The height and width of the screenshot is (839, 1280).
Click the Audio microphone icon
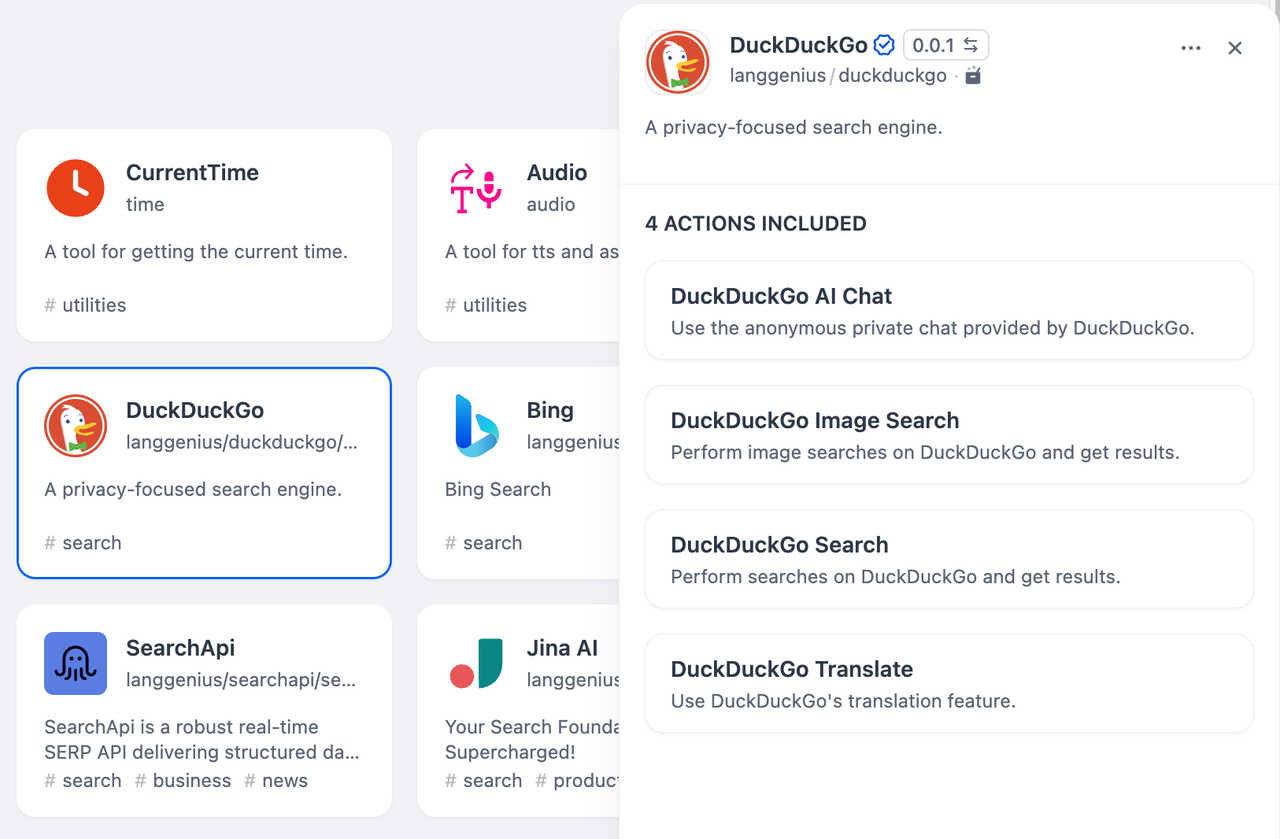coord(475,188)
